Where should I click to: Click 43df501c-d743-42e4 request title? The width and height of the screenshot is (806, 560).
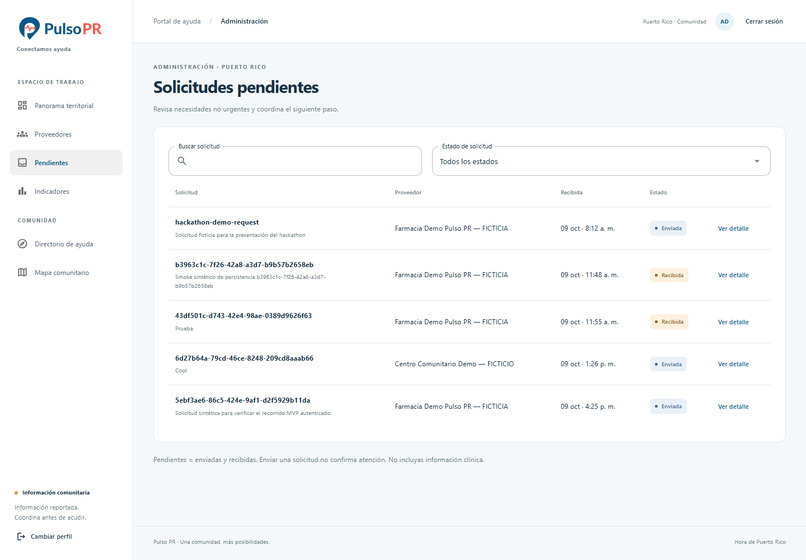point(243,316)
